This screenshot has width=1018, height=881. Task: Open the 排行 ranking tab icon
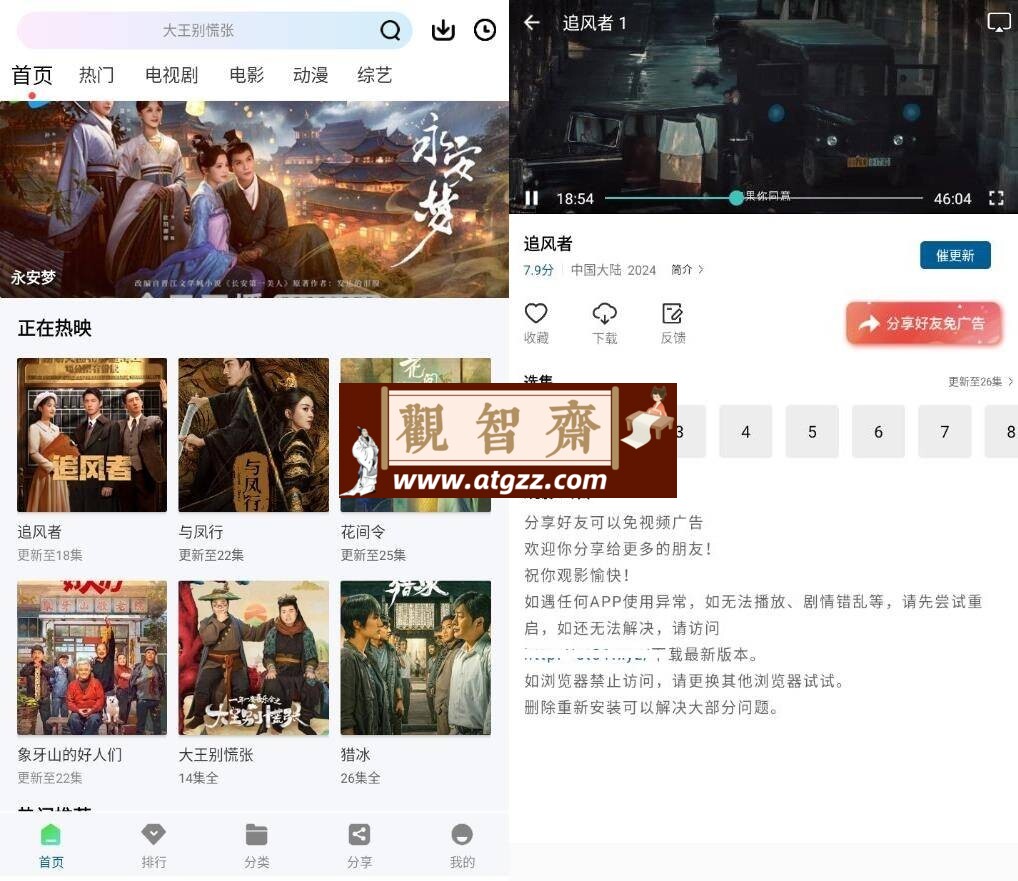pyautogui.click(x=154, y=834)
